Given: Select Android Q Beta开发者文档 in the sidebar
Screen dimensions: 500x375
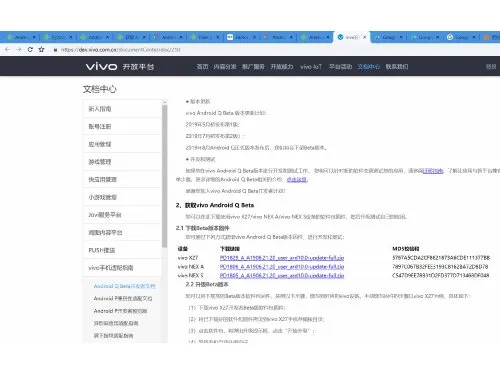Looking at the screenshot, I should click(x=124, y=286).
